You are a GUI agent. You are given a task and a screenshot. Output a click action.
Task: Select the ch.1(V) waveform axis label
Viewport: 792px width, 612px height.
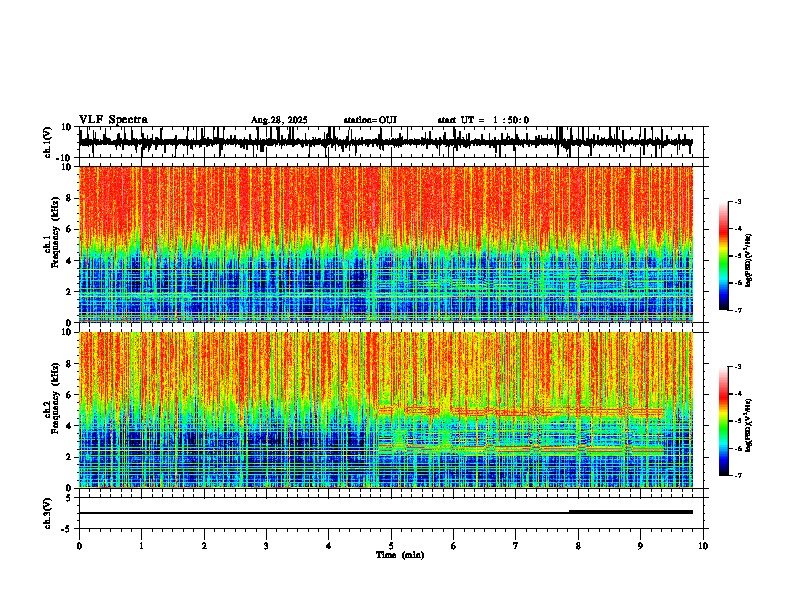(x=48, y=142)
